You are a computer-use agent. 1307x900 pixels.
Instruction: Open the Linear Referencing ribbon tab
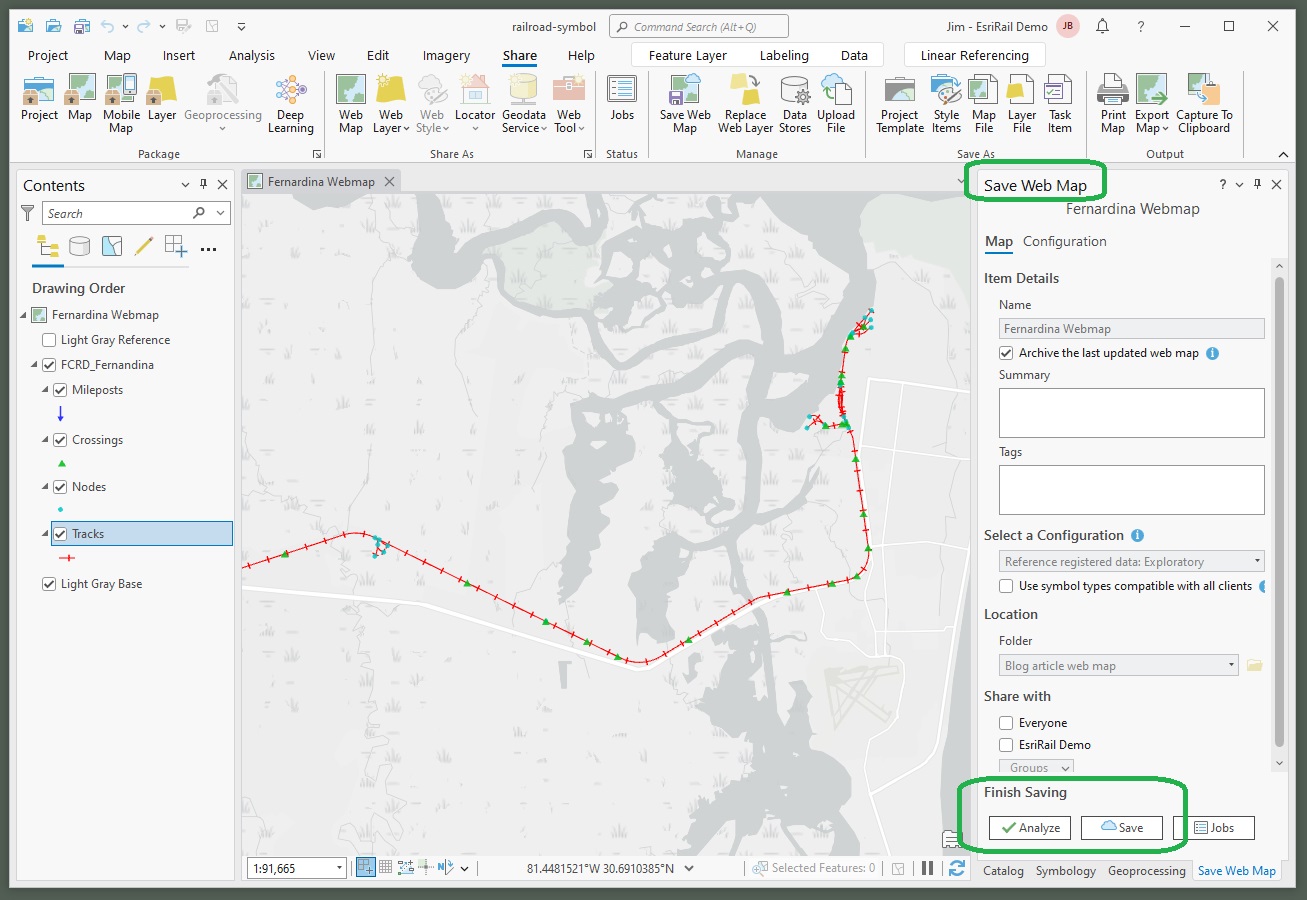click(x=974, y=55)
